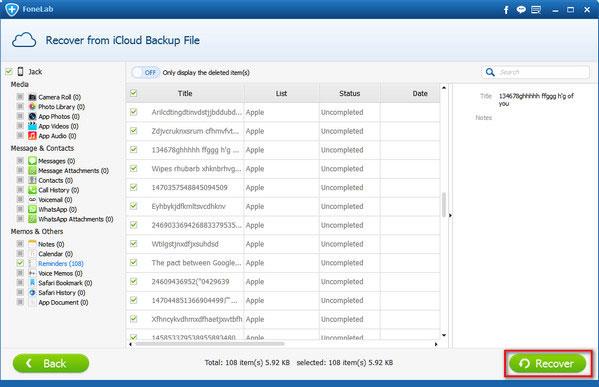Viewport: 599px width, 387px height.
Task: Click the FoneLab shield logo
Action: (x=12, y=9)
